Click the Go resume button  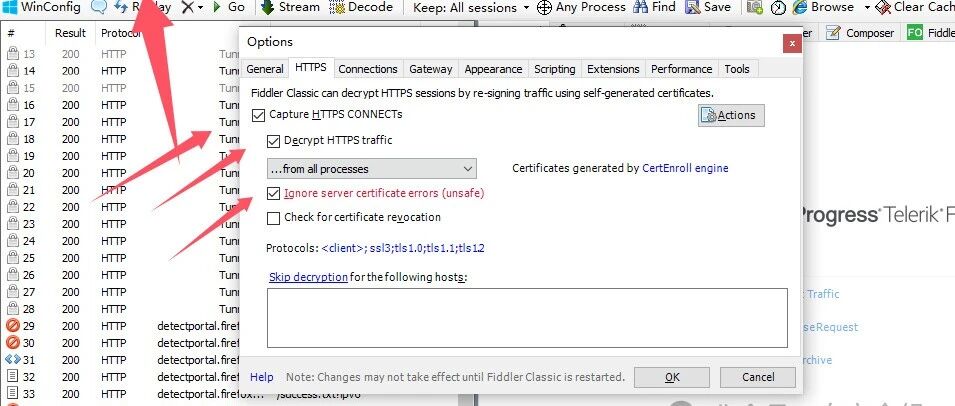(229, 7)
